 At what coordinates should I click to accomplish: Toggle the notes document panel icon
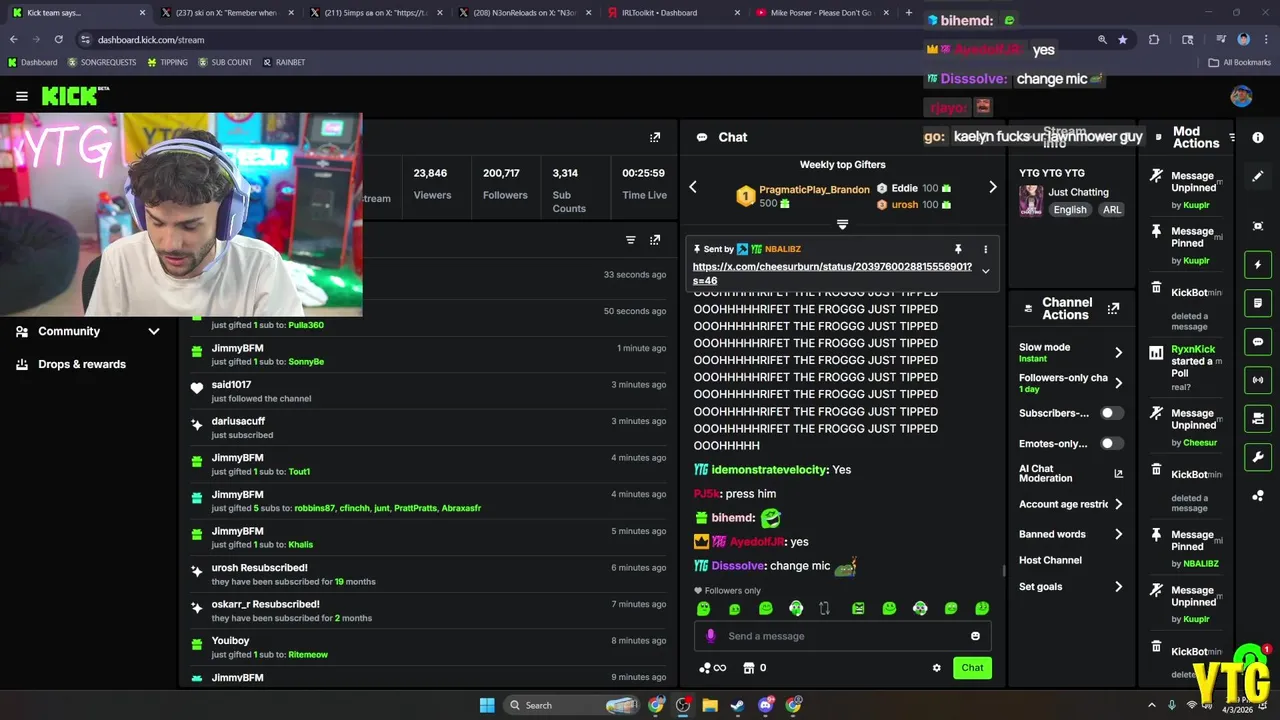[x=1258, y=303]
